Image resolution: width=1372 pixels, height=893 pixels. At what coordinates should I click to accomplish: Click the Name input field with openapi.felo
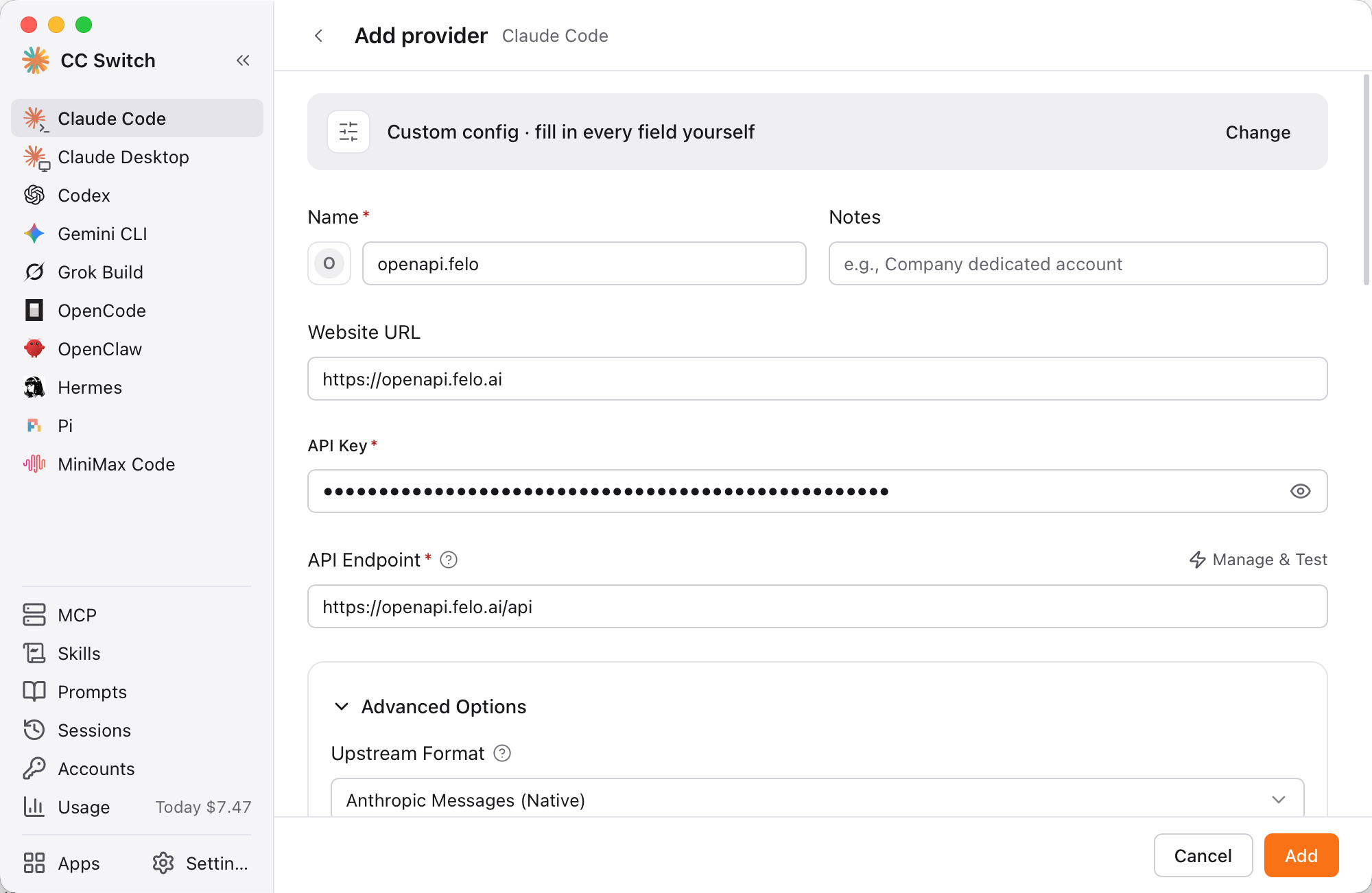coord(584,263)
